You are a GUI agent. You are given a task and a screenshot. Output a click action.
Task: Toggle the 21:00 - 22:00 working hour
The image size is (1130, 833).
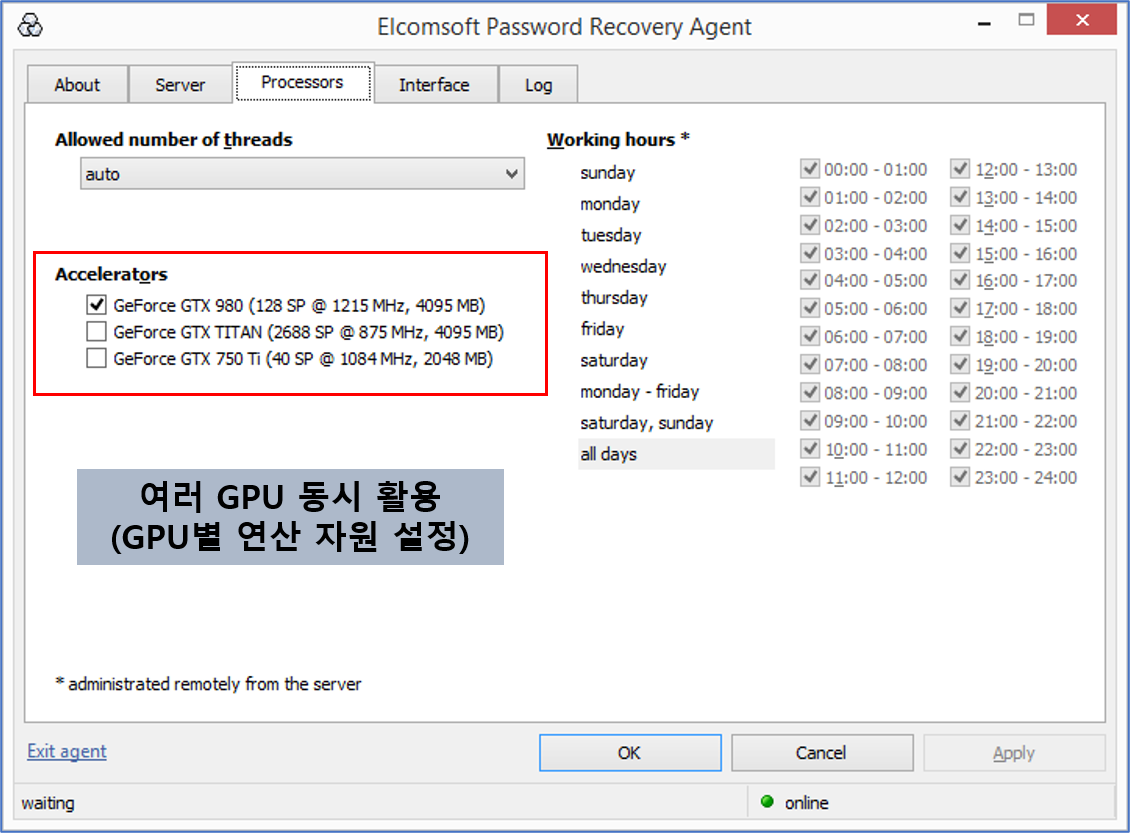click(x=960, y=421)
